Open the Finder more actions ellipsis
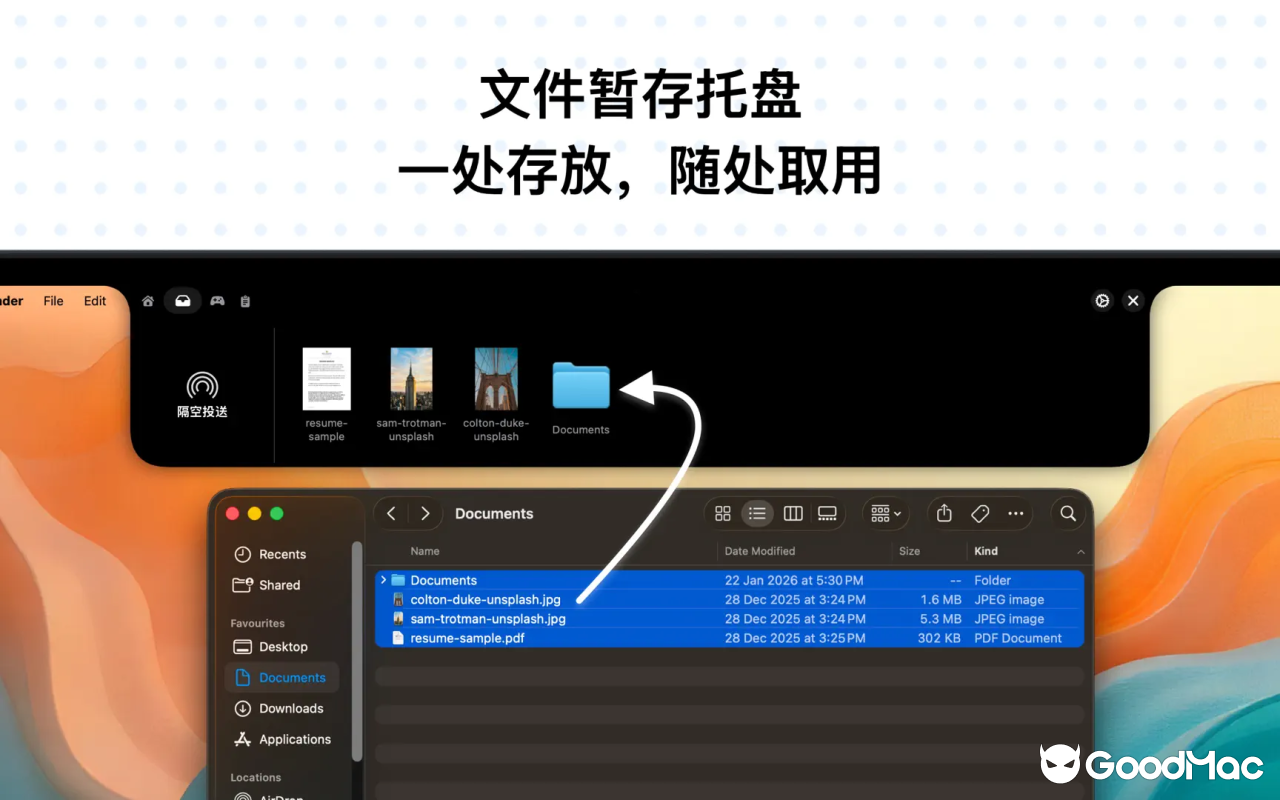 tap(1016, 513)
